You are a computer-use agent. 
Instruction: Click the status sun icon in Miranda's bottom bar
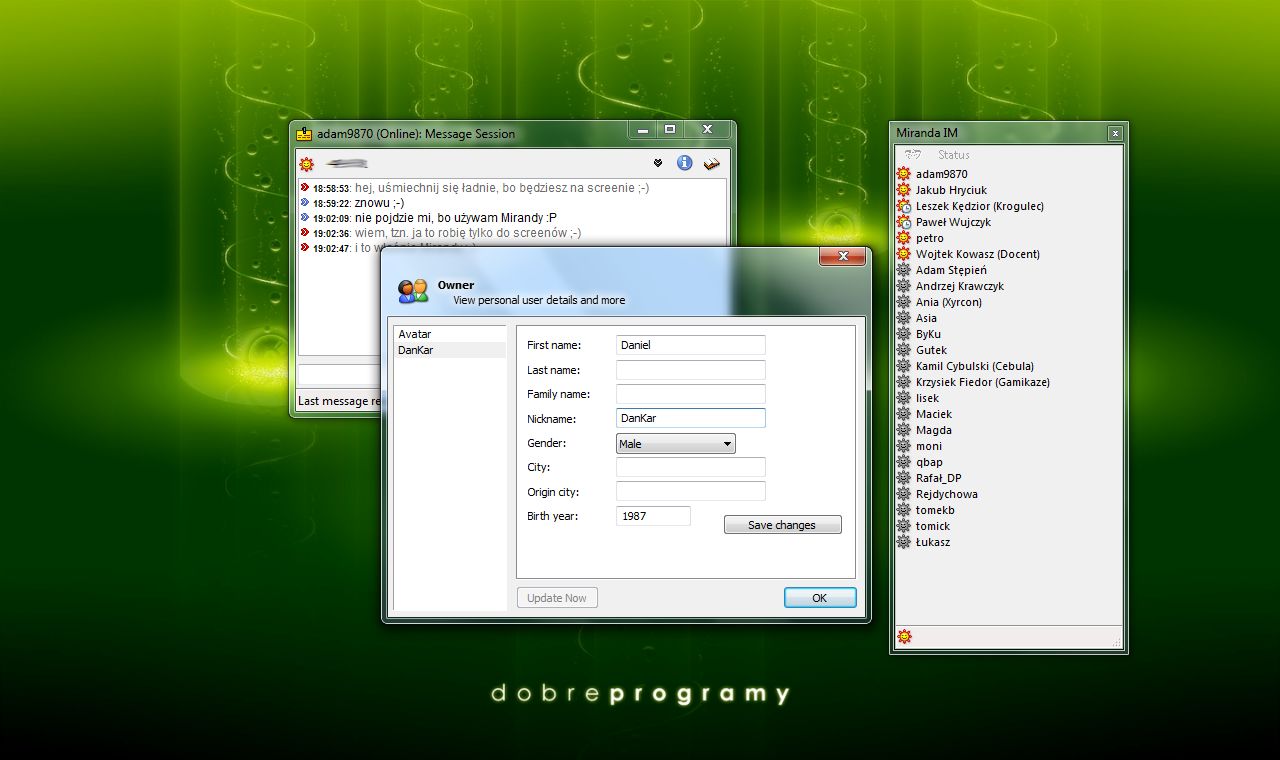(904, 636)
